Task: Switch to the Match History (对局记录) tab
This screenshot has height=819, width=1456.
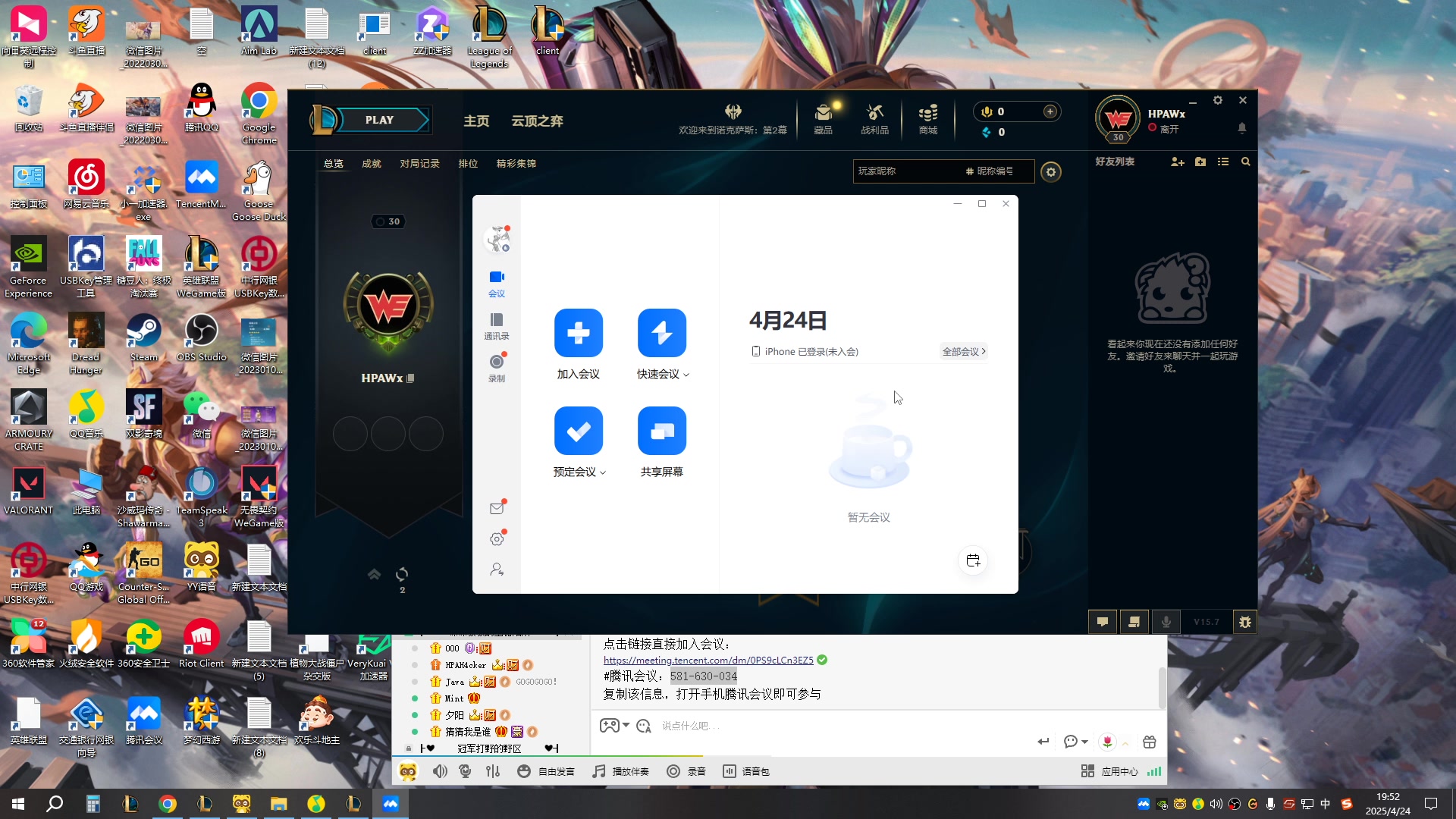Action: tap(419, 164)
